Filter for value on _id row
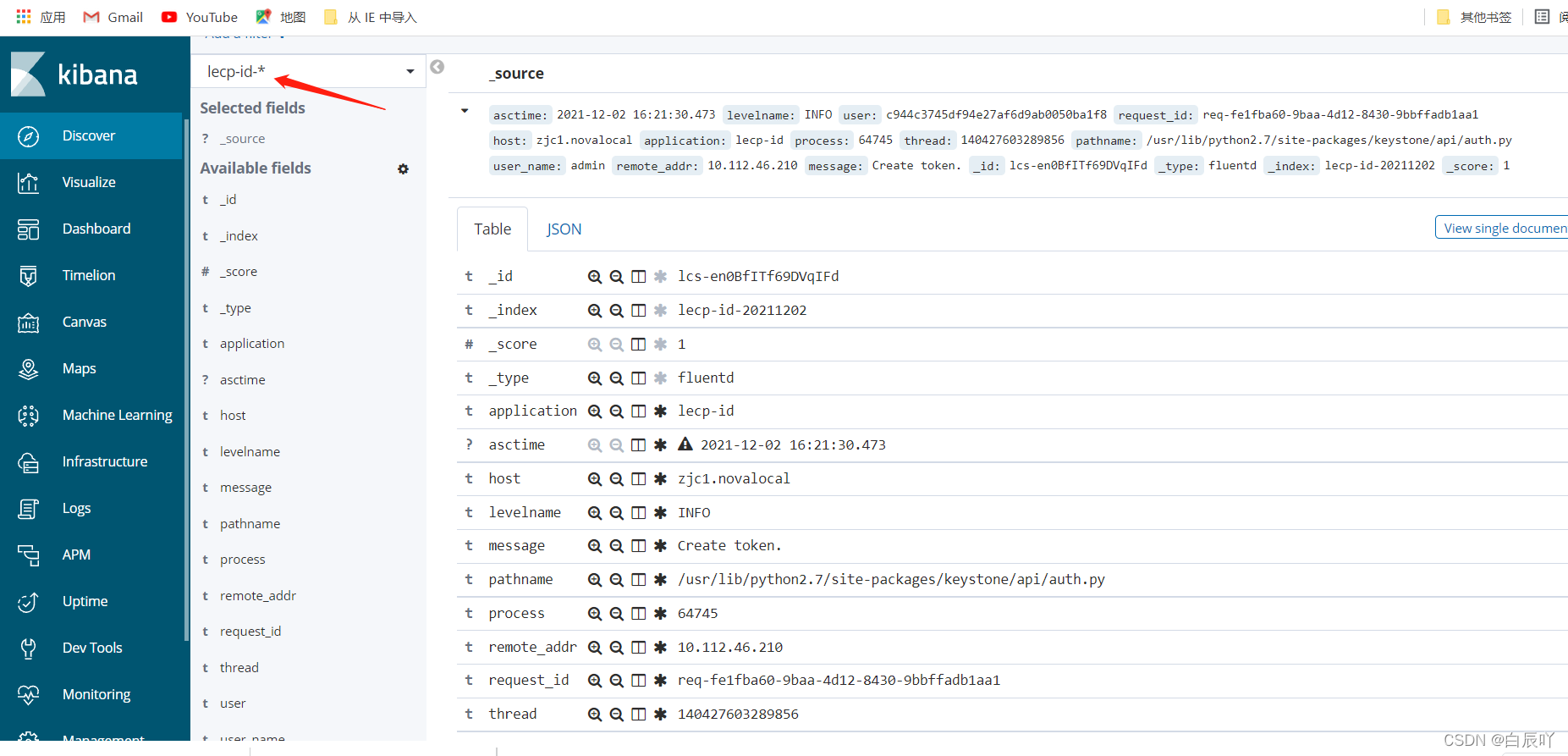Image resolution: width=1568 pixels, height=756 pixels. [x=595, y=277]
